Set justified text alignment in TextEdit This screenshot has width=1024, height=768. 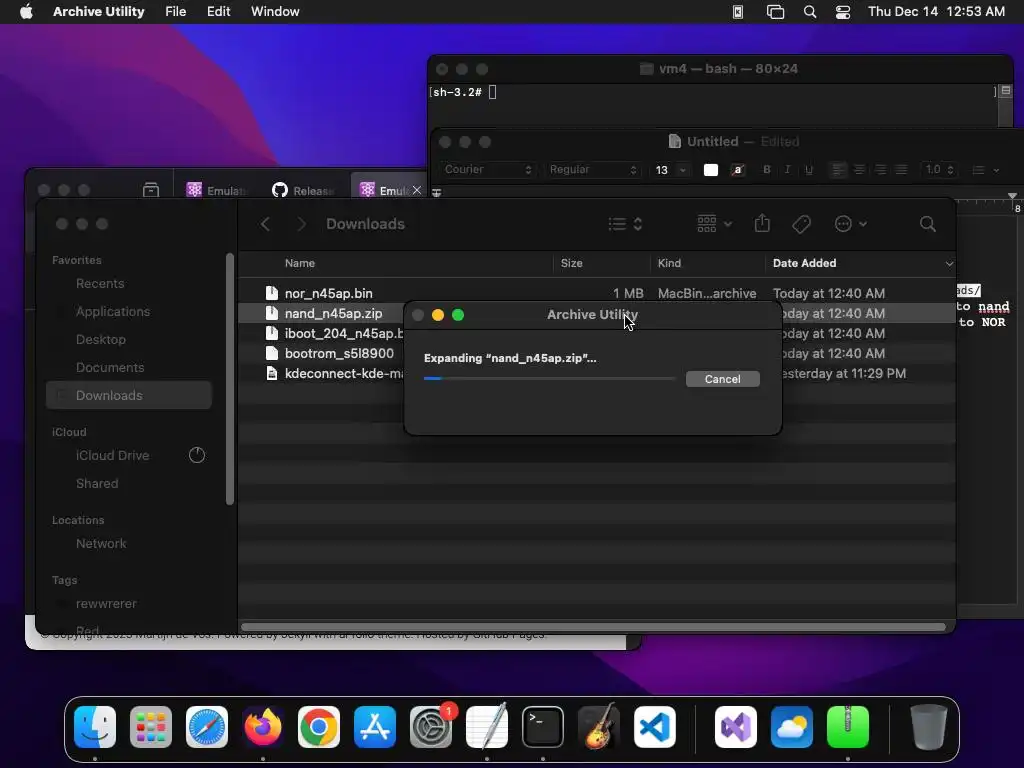(x=902, y=170)
